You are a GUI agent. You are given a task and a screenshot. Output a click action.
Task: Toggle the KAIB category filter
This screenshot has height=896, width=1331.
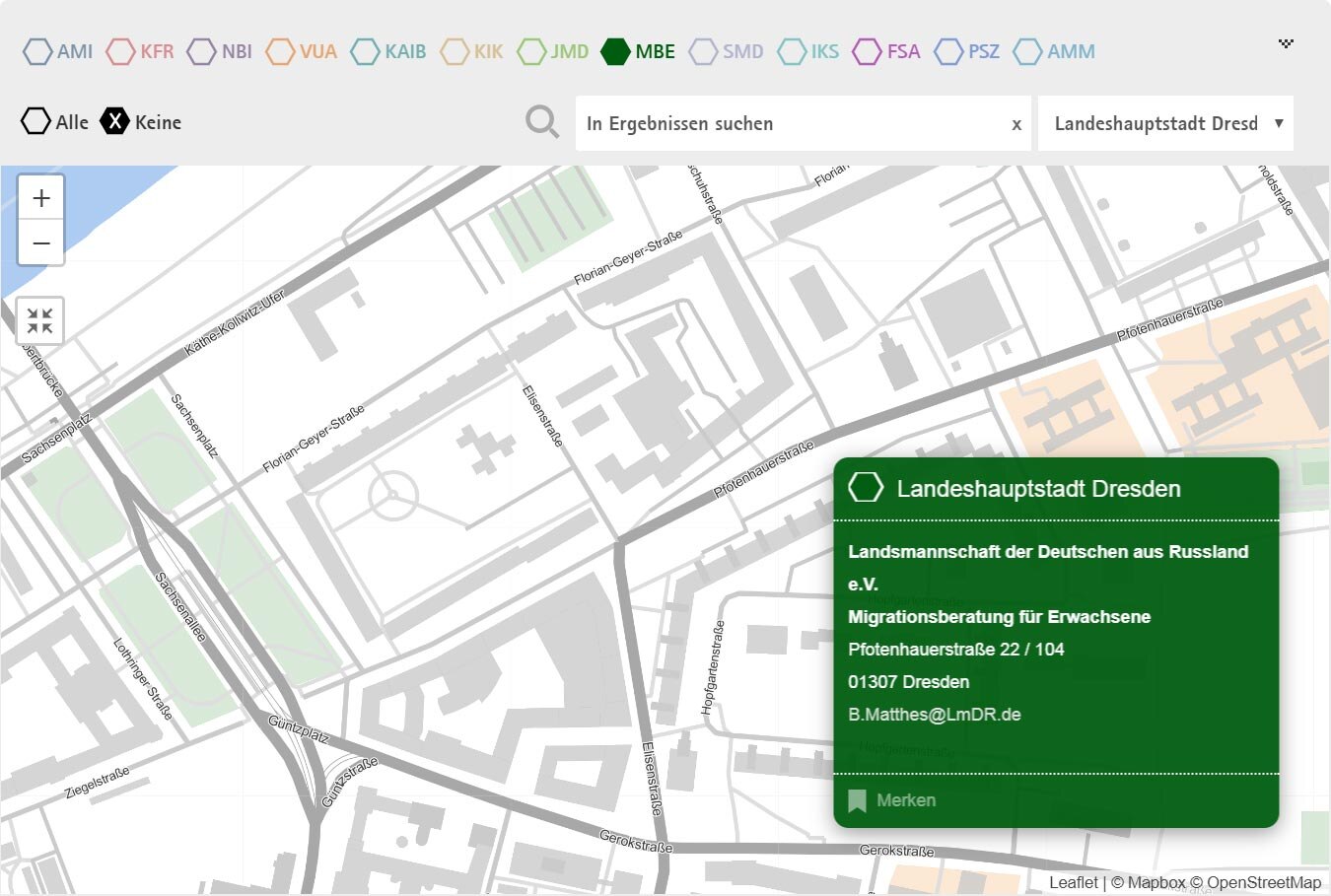388,51
